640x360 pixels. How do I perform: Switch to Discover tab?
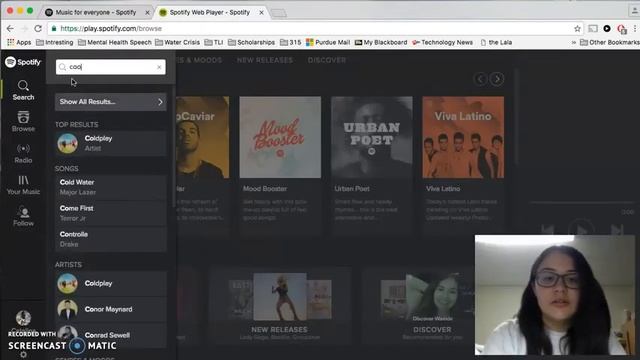pos(327,60)
